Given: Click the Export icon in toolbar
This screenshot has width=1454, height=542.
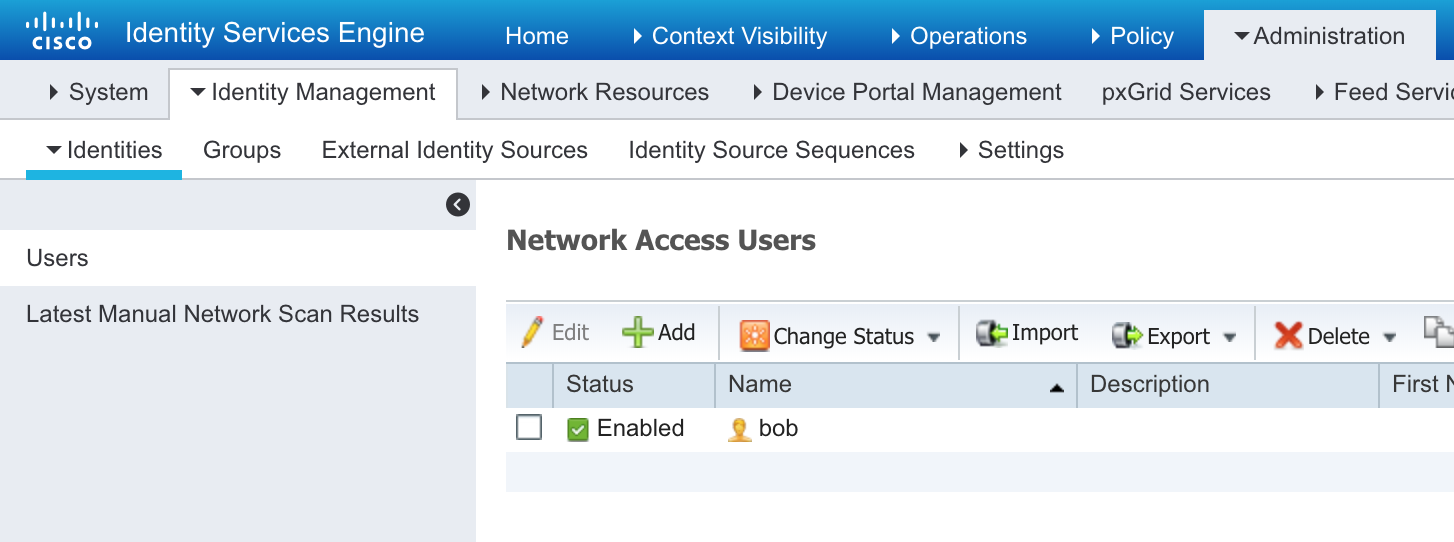Looking at the screenshot, I should pos(1127,336).
